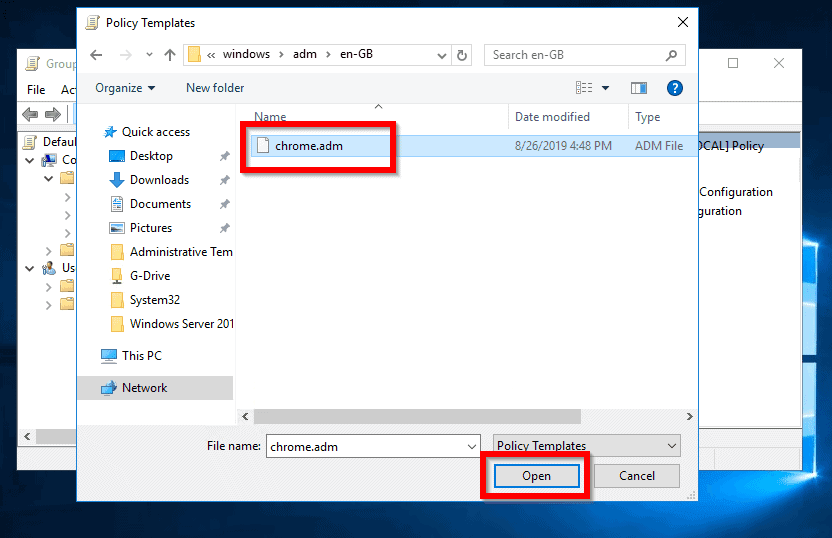Click the Cancel button
Viewport: 832px width, 538px height.
pos(637,476)
